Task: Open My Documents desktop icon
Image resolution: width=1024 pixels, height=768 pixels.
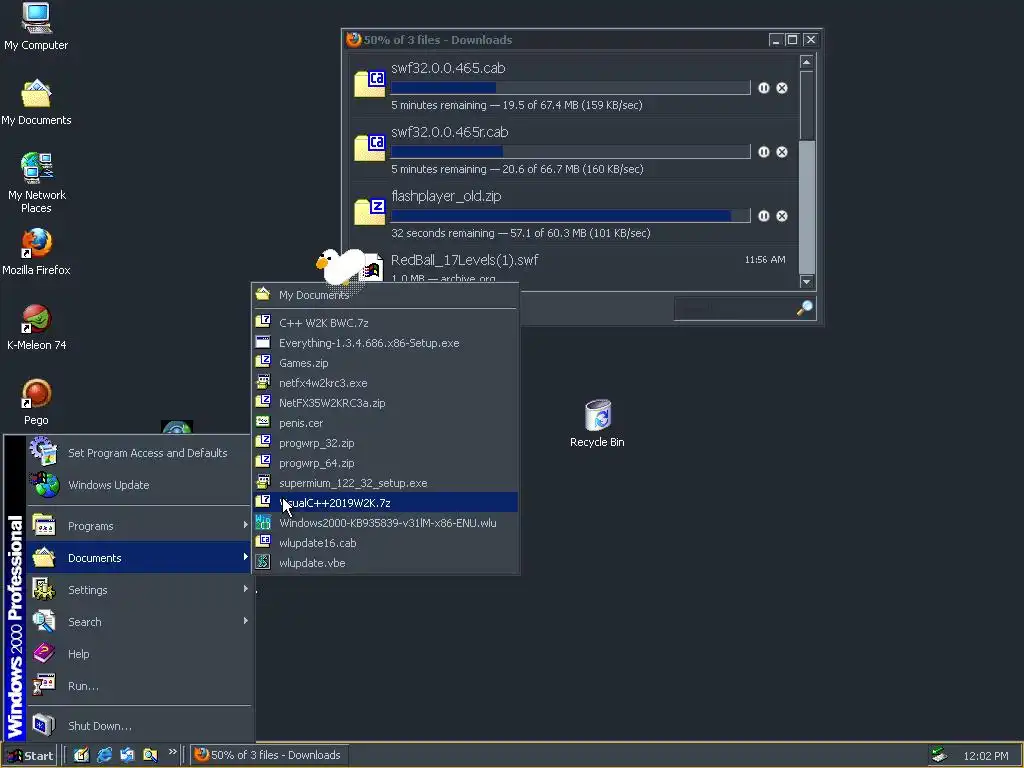Action: tap(36, 102)
